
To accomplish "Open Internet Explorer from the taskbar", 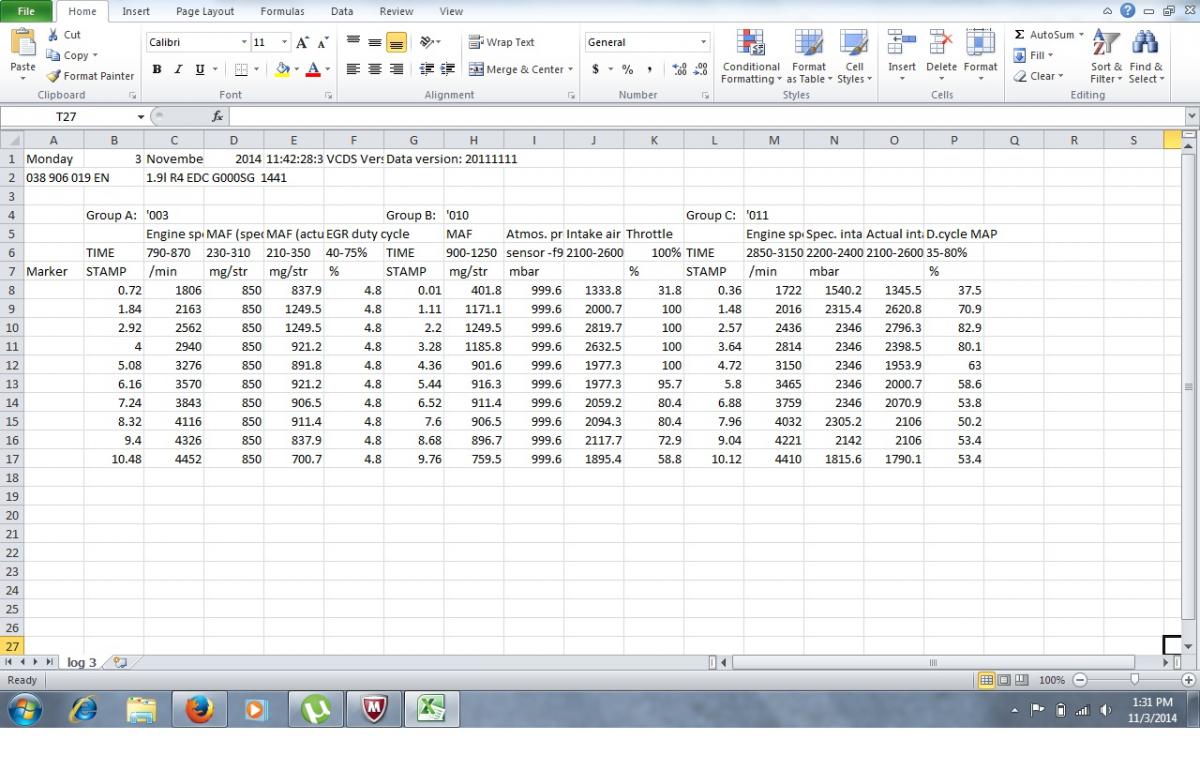I will pyautogui.click(x=84, y=709).
